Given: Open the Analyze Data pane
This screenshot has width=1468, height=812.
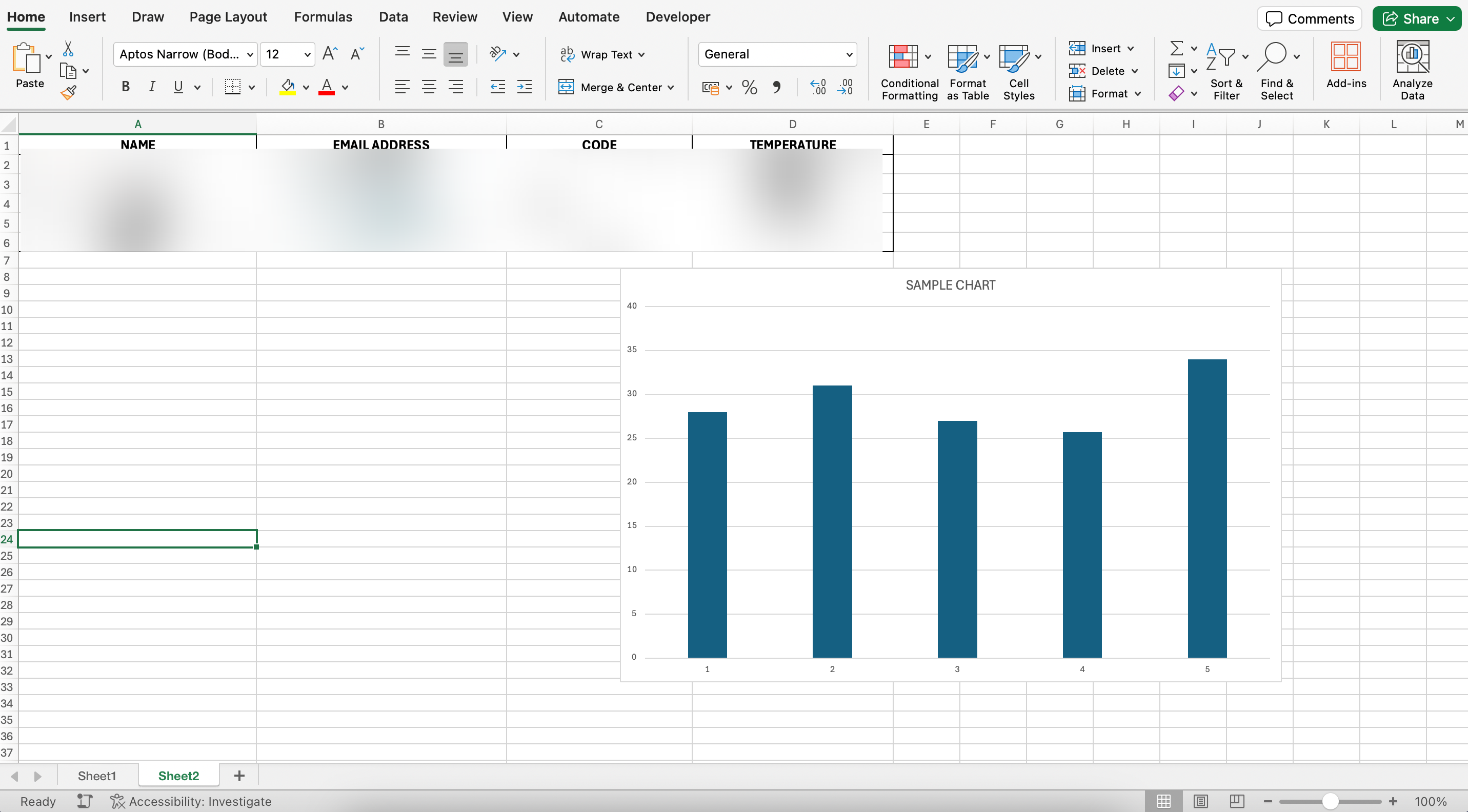Looking at the screenshot, I should coord(1412,68).
